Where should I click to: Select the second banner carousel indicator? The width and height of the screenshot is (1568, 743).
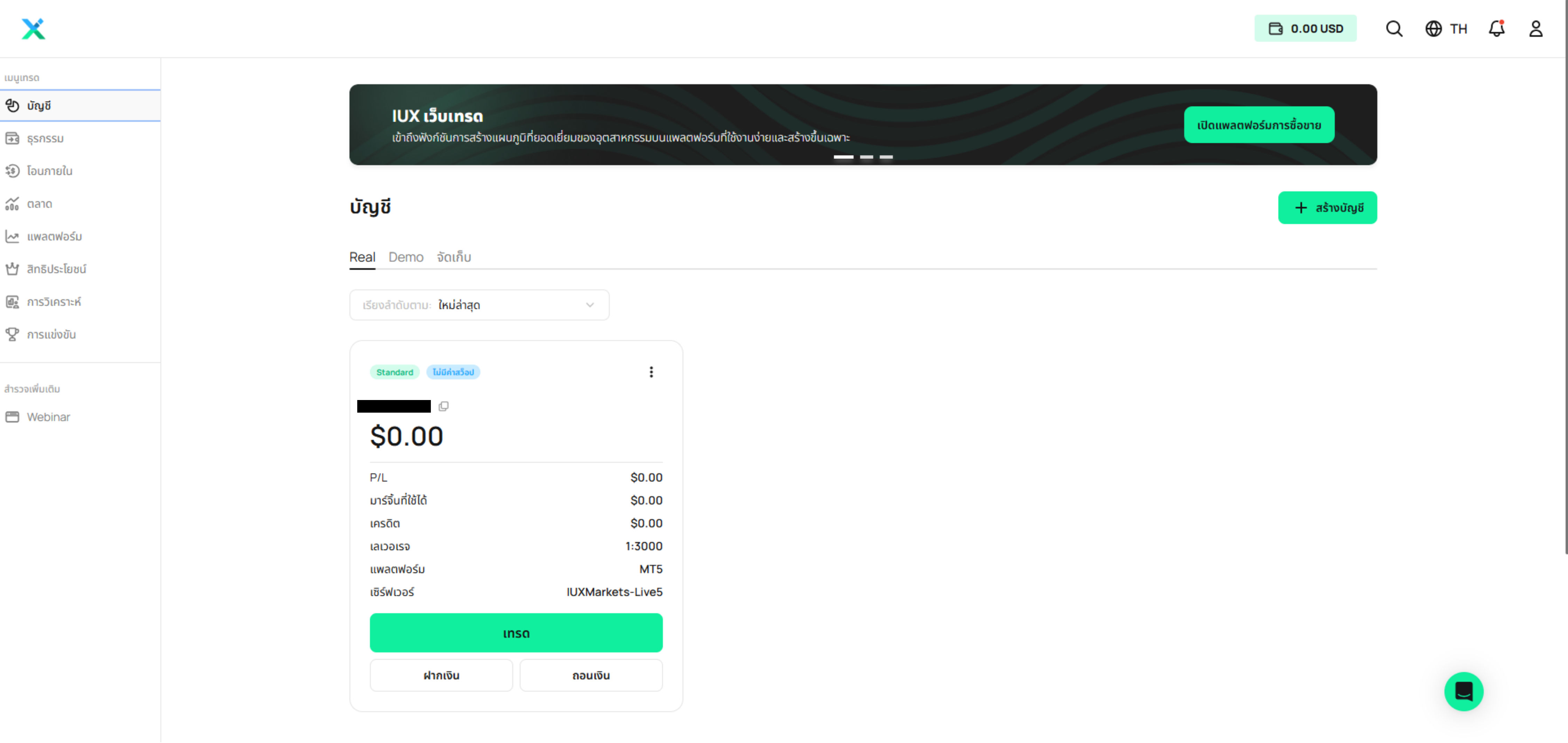(866, 157)
